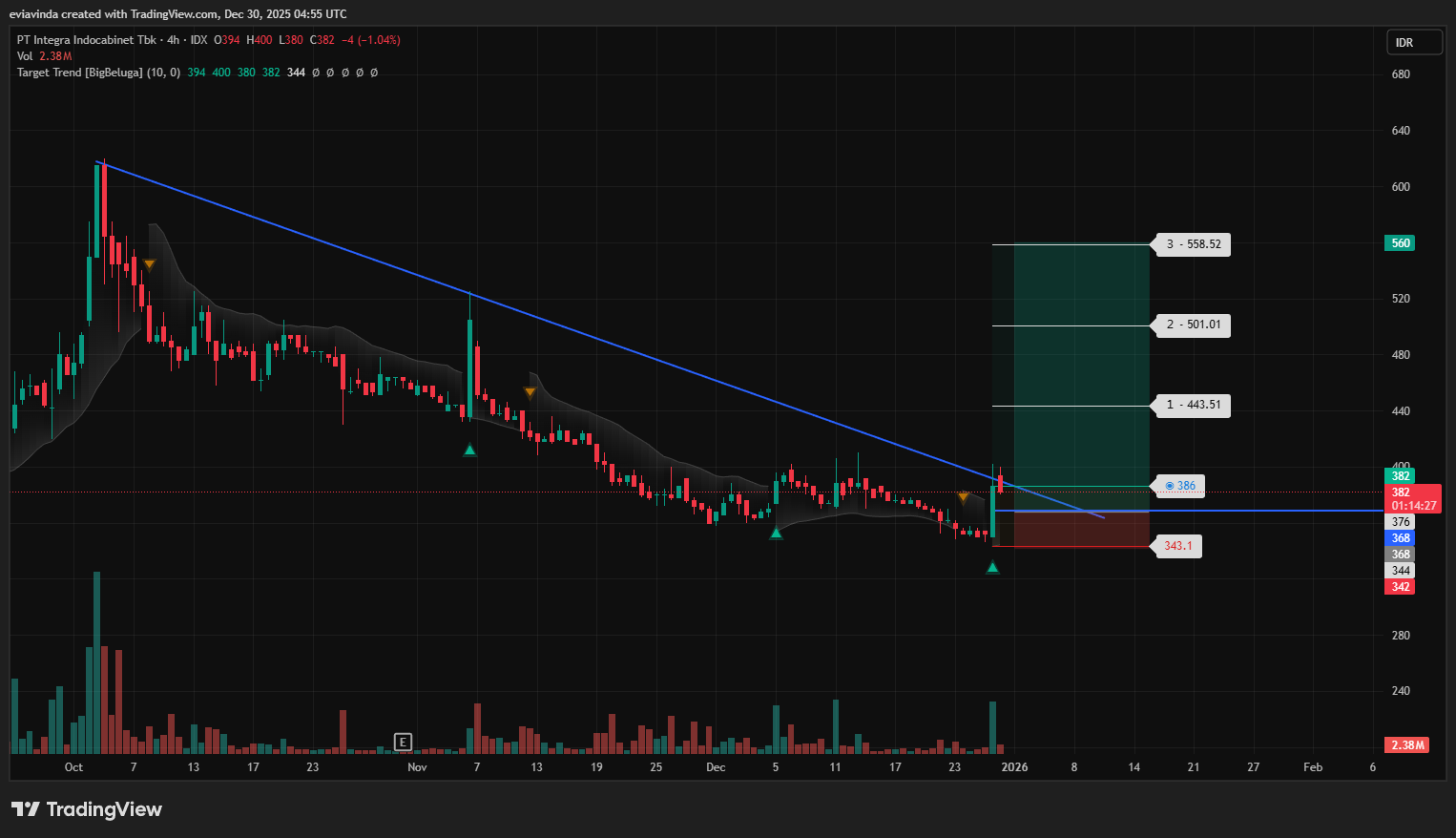
Task: Click the green 560 price axis label
Action: point(1400,243)
